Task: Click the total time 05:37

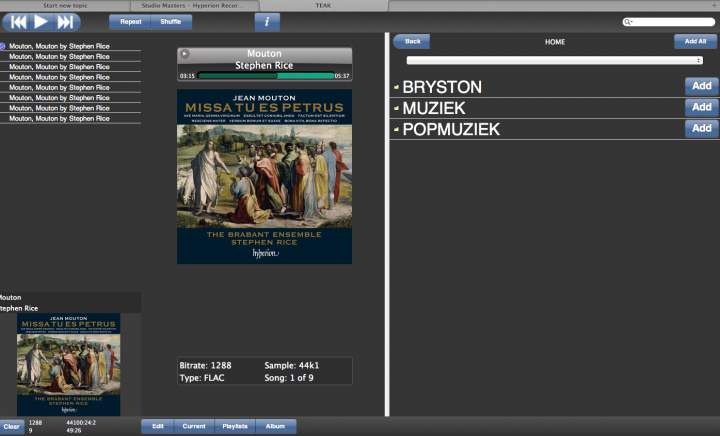Action: 342,76
